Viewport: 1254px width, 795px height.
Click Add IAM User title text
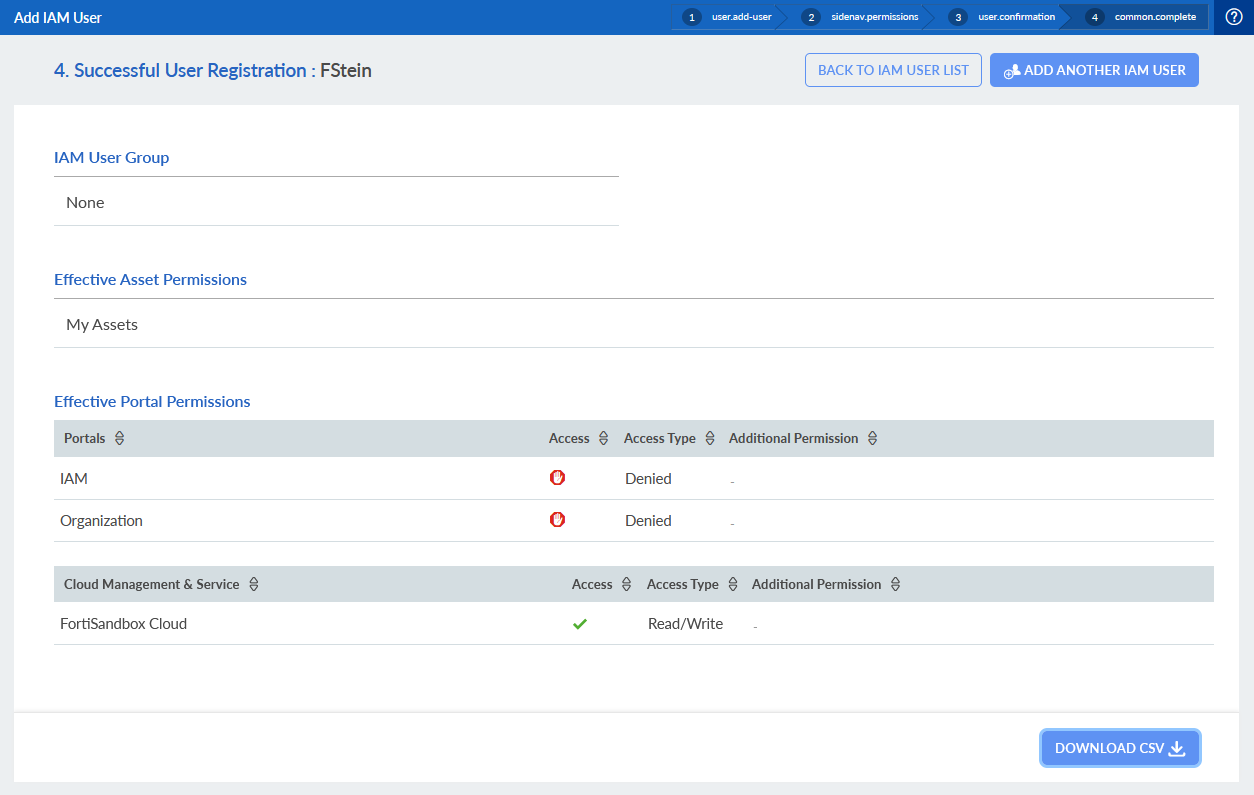pos(58,17)
